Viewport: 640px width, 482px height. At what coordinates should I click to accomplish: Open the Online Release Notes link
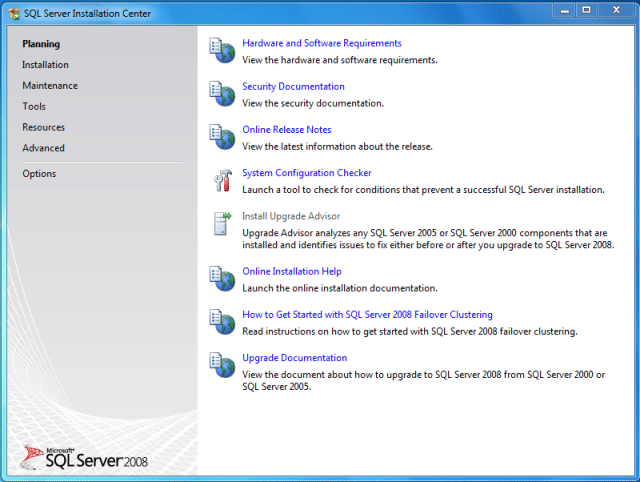pyautogui.click(x=287, y=130)
